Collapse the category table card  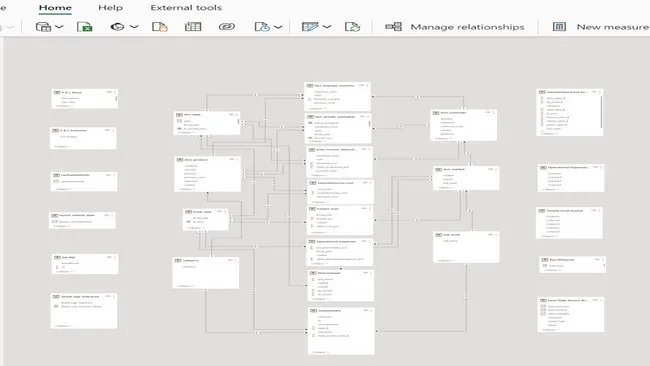click(x=186, y=286)
